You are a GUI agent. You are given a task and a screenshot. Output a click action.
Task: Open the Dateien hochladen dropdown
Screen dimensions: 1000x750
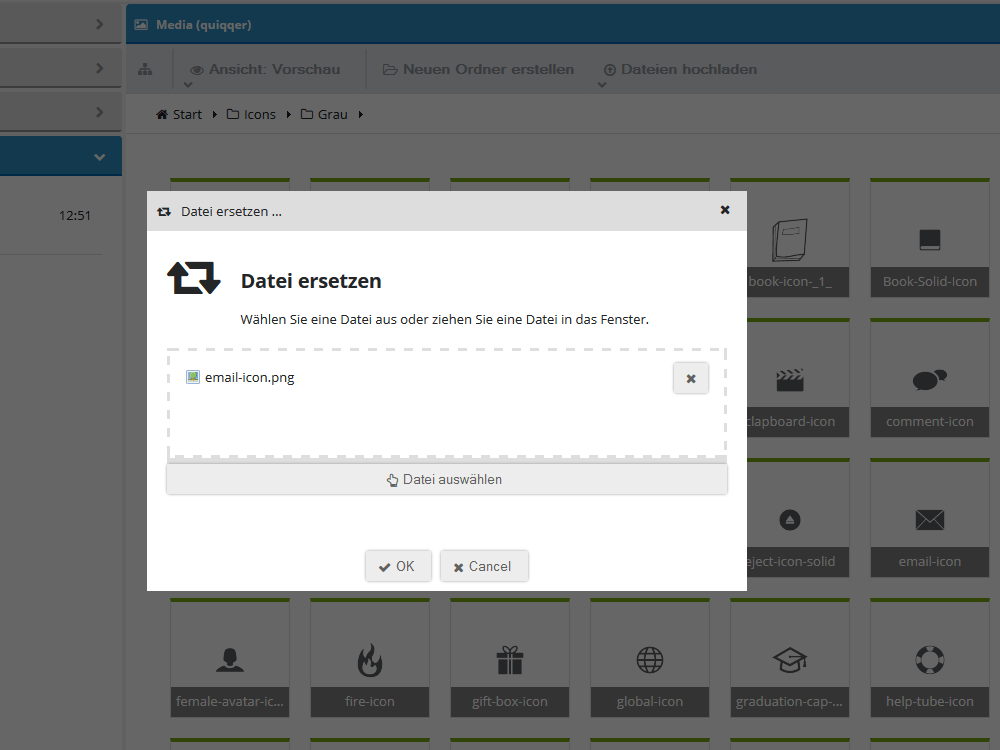pyautogui.click(x=680, y=70)
